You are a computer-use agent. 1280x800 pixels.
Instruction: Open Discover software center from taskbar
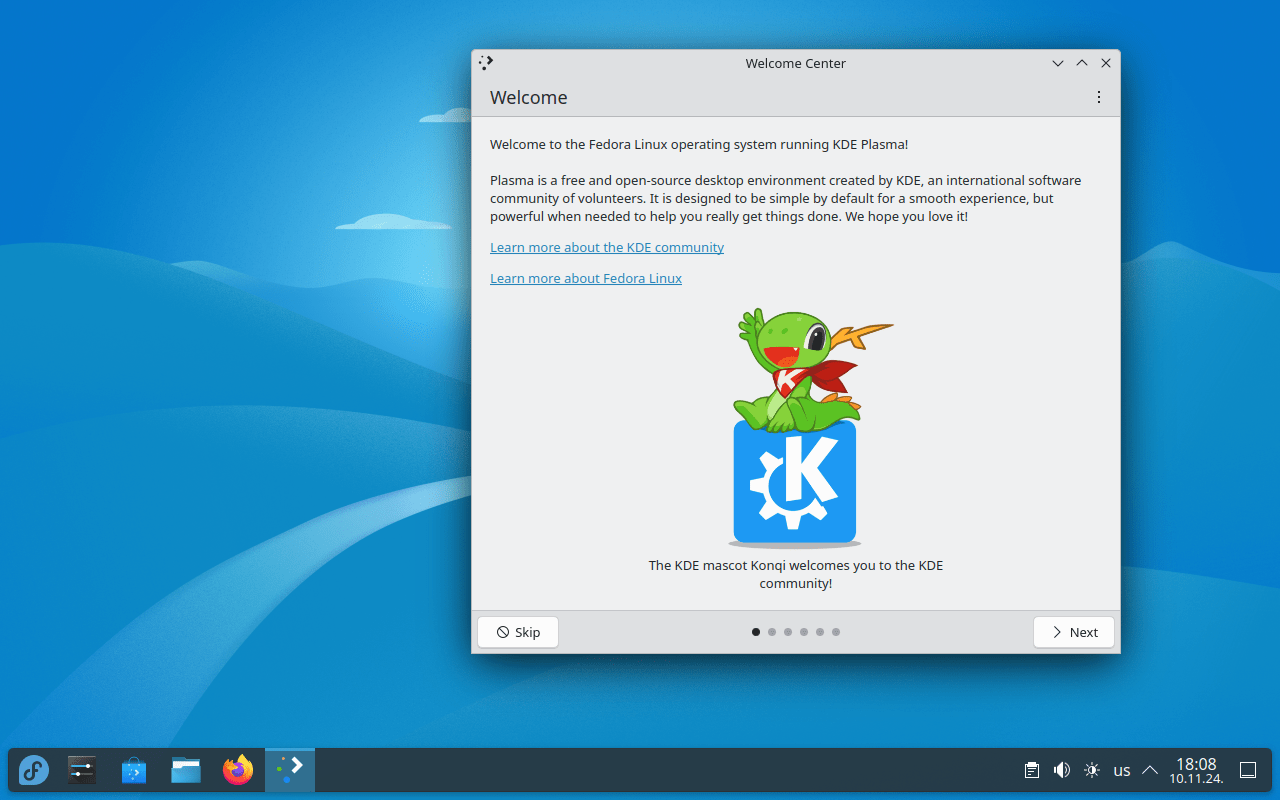click(x=134, y=770)
